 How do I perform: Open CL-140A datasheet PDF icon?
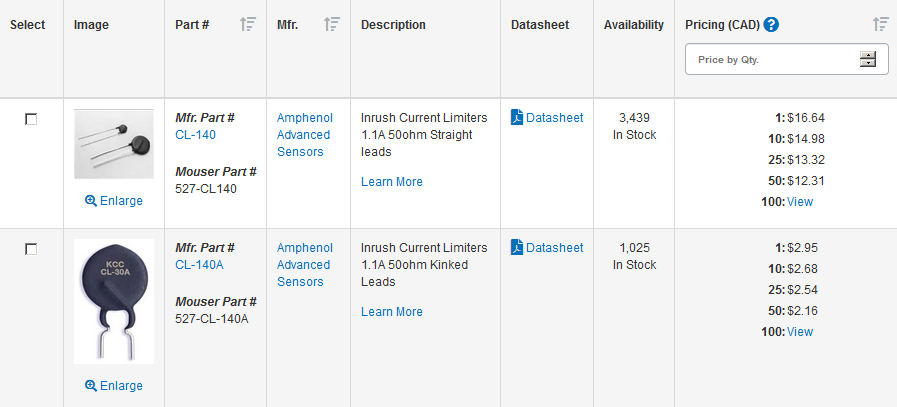tap(517, 247)
